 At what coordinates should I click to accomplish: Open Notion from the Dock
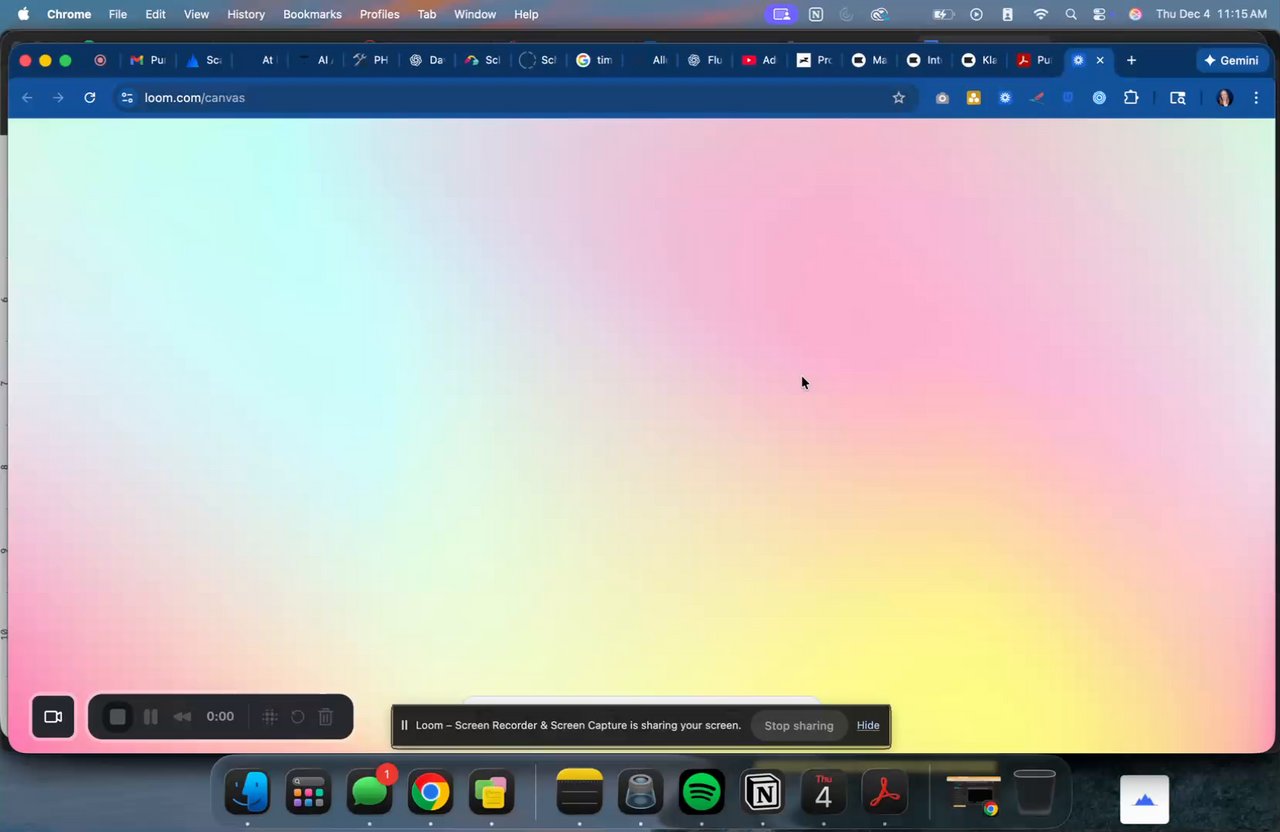[763, 794]
